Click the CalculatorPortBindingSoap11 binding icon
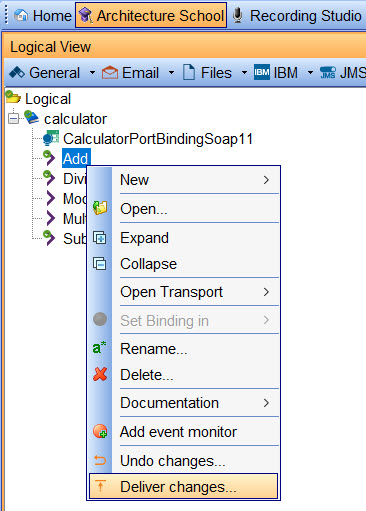366x511 pixels. click(x=51, y=138)
